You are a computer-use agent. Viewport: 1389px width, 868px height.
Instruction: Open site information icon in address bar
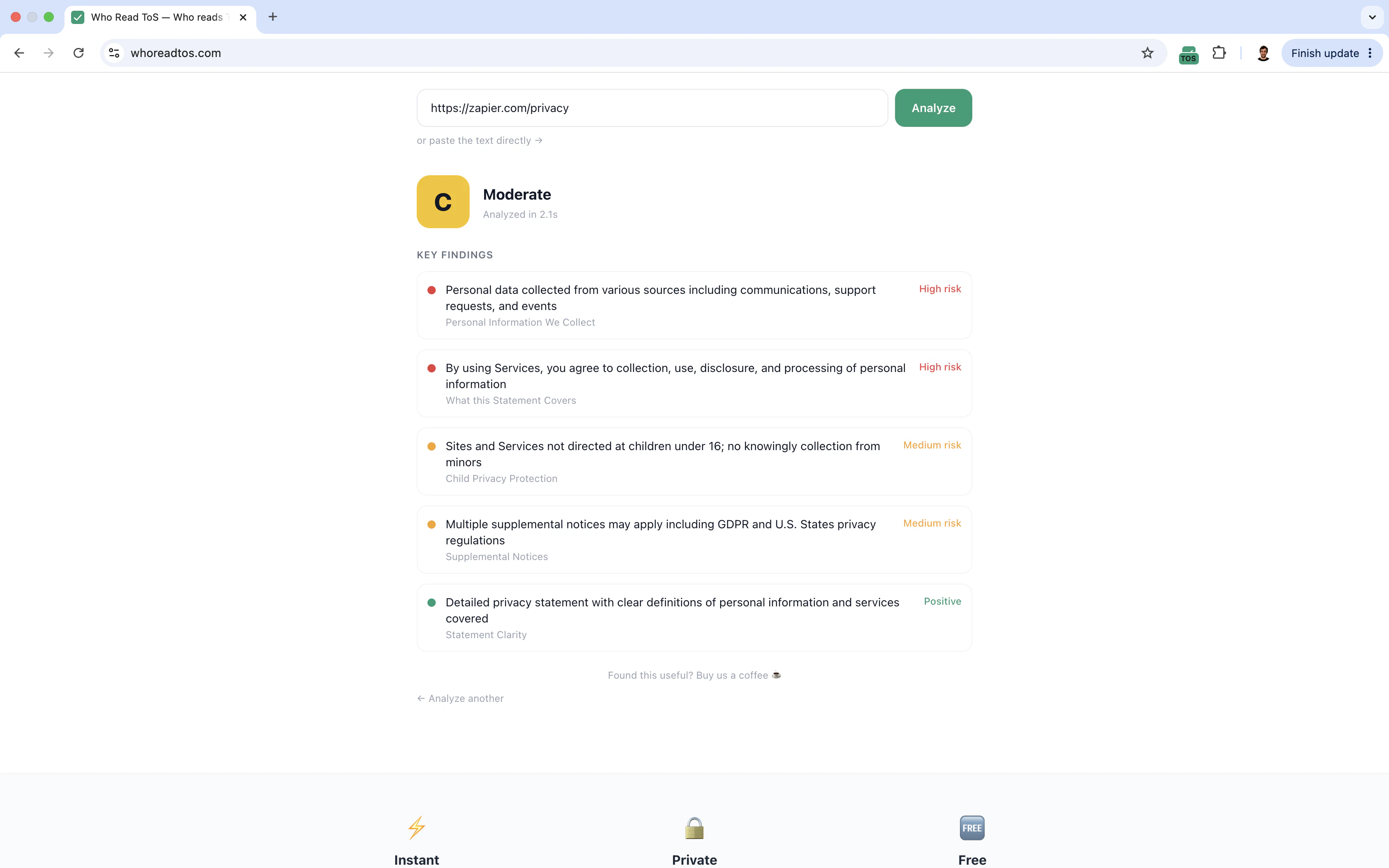[x=114, y=53]
